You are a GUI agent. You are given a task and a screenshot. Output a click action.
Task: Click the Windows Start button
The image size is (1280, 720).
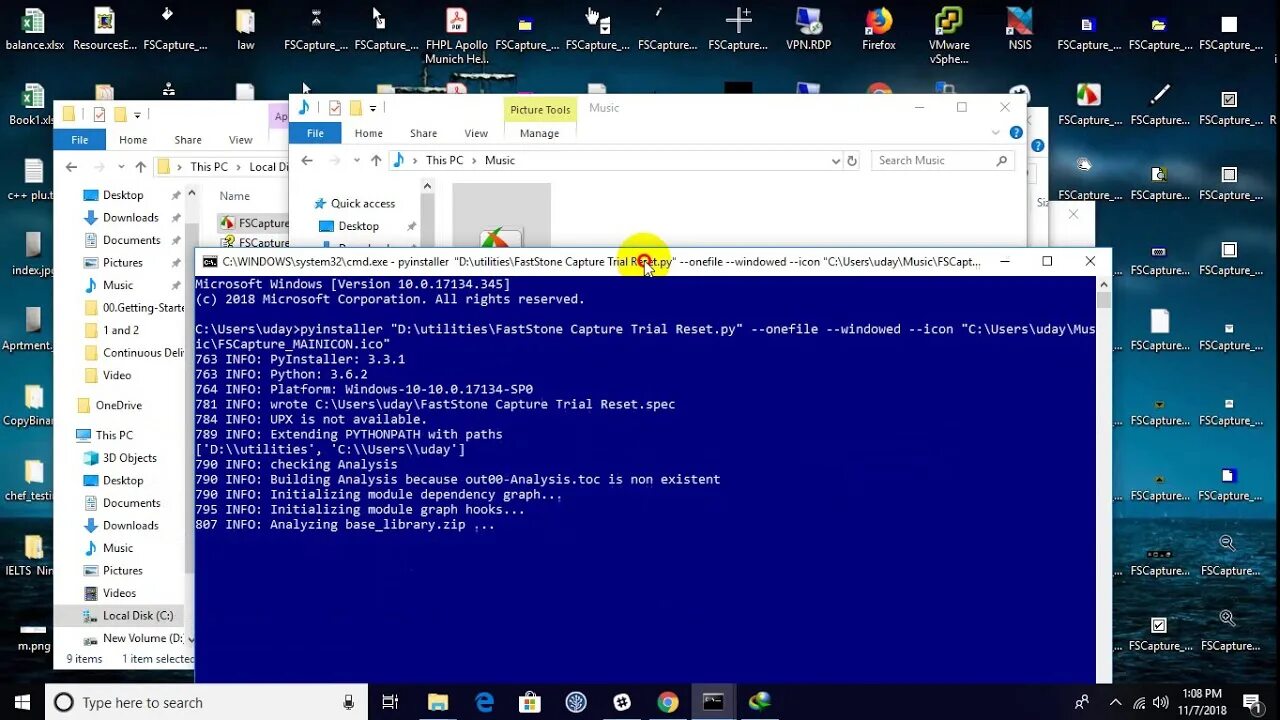tap(22, 702)
